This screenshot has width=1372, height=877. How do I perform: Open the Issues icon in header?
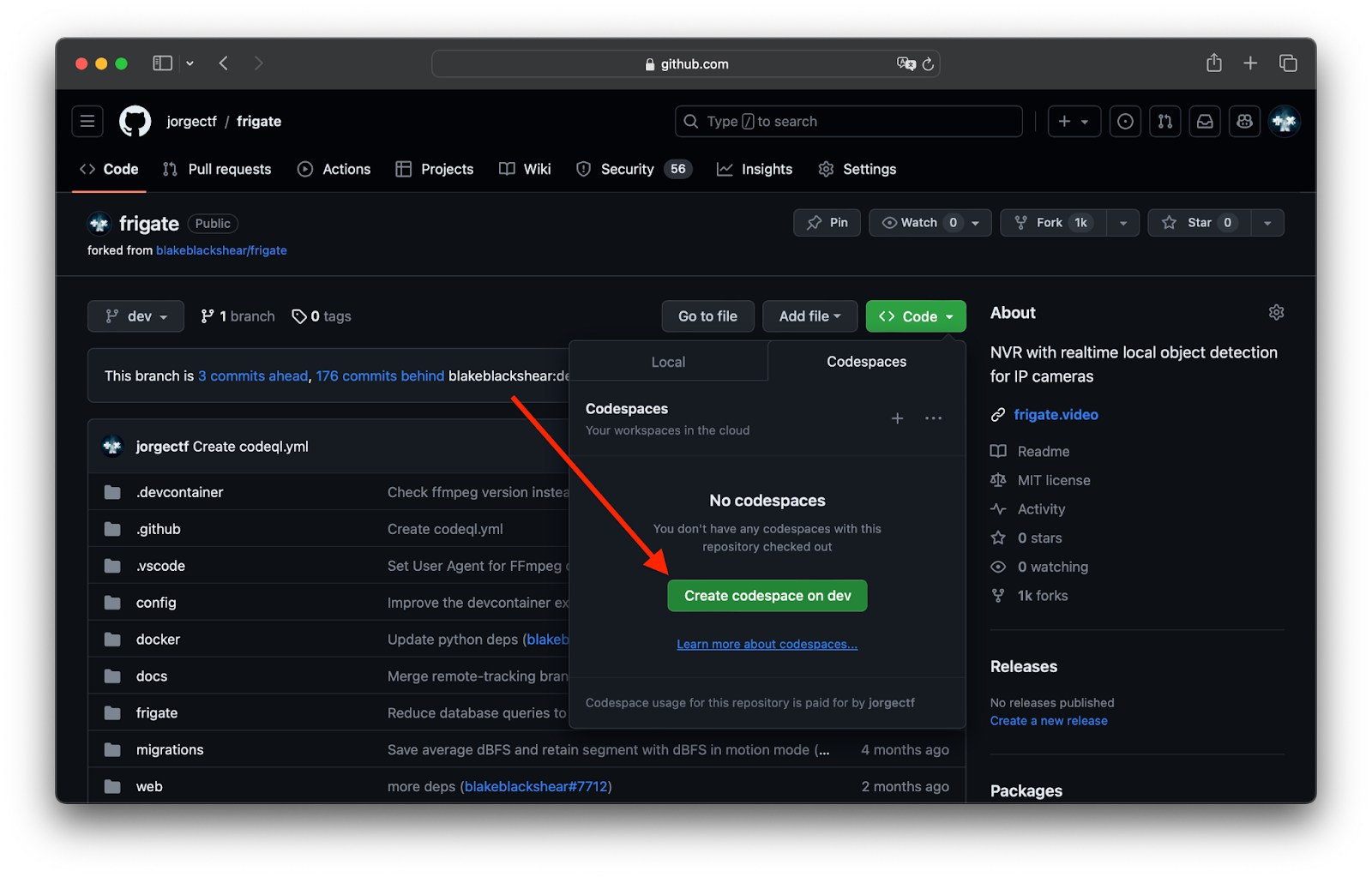pos(1125,122)
